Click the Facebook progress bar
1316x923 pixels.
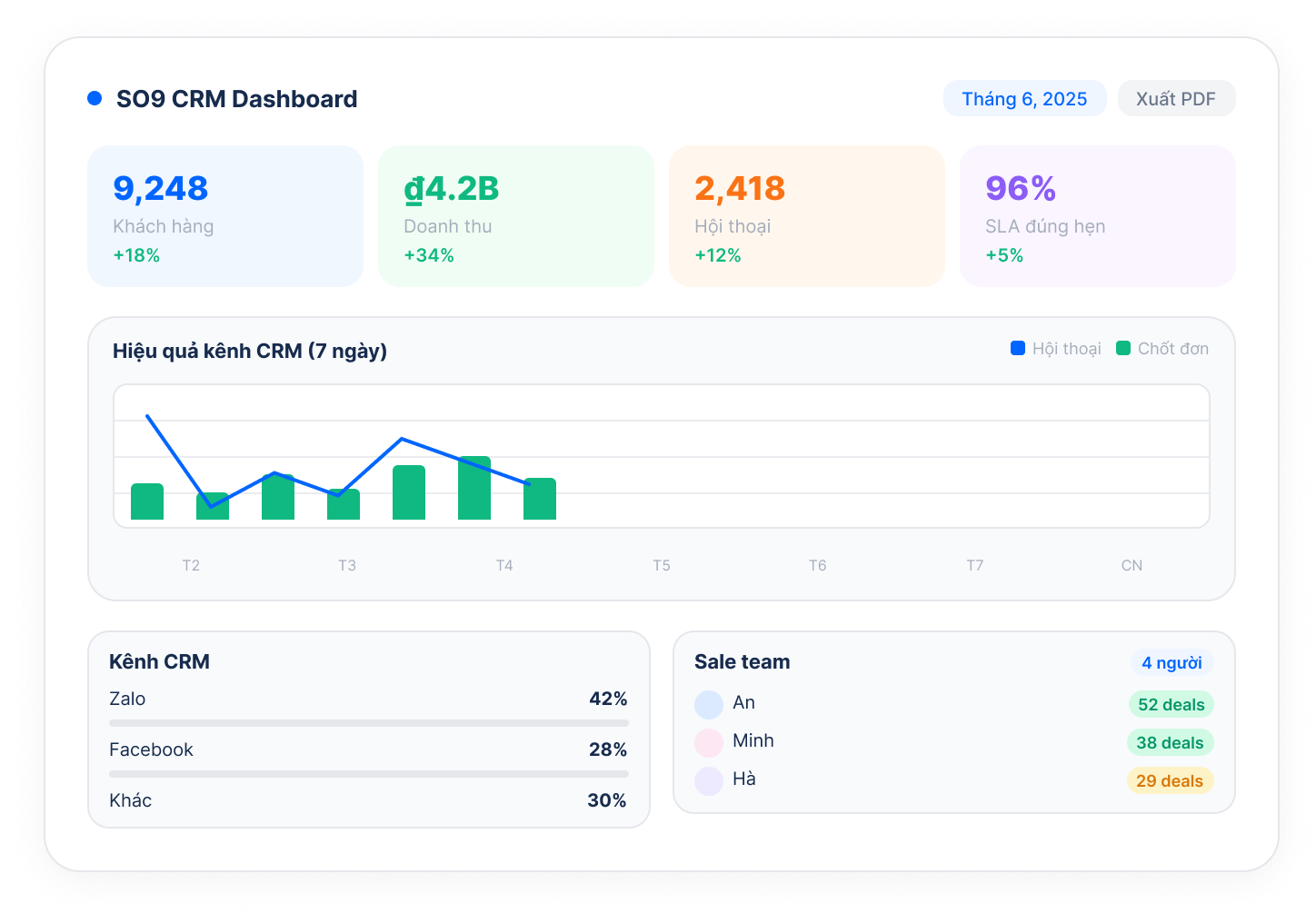pyautogui.click(x=369, y=774)
